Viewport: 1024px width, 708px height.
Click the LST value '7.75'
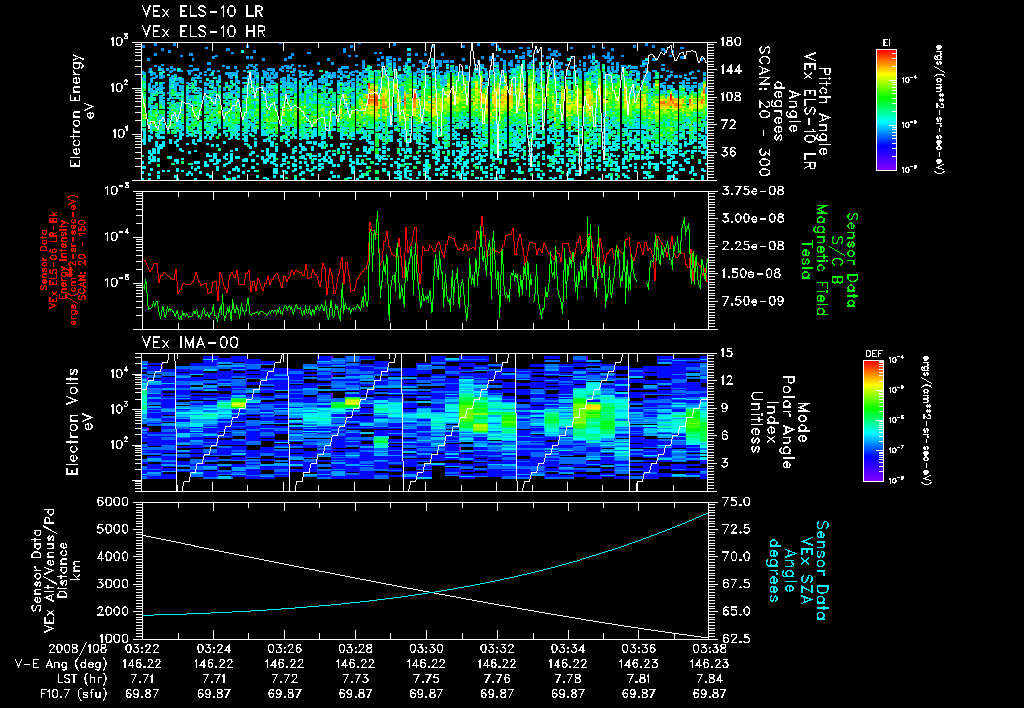coord(426,679)
